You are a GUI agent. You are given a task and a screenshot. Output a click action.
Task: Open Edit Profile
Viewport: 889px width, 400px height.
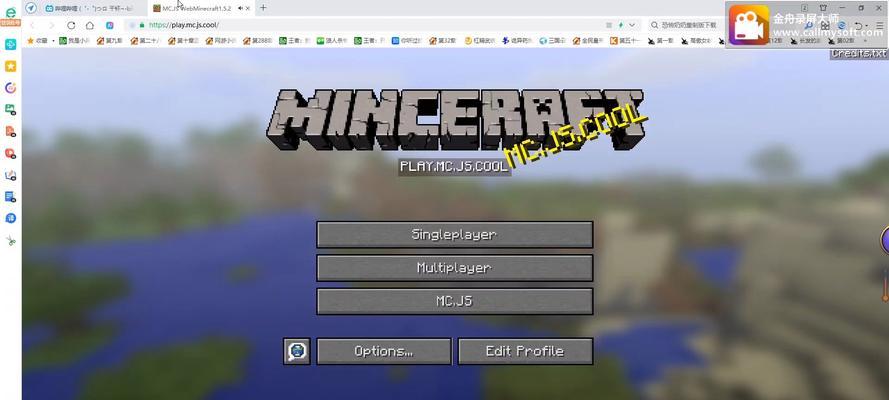526,351
